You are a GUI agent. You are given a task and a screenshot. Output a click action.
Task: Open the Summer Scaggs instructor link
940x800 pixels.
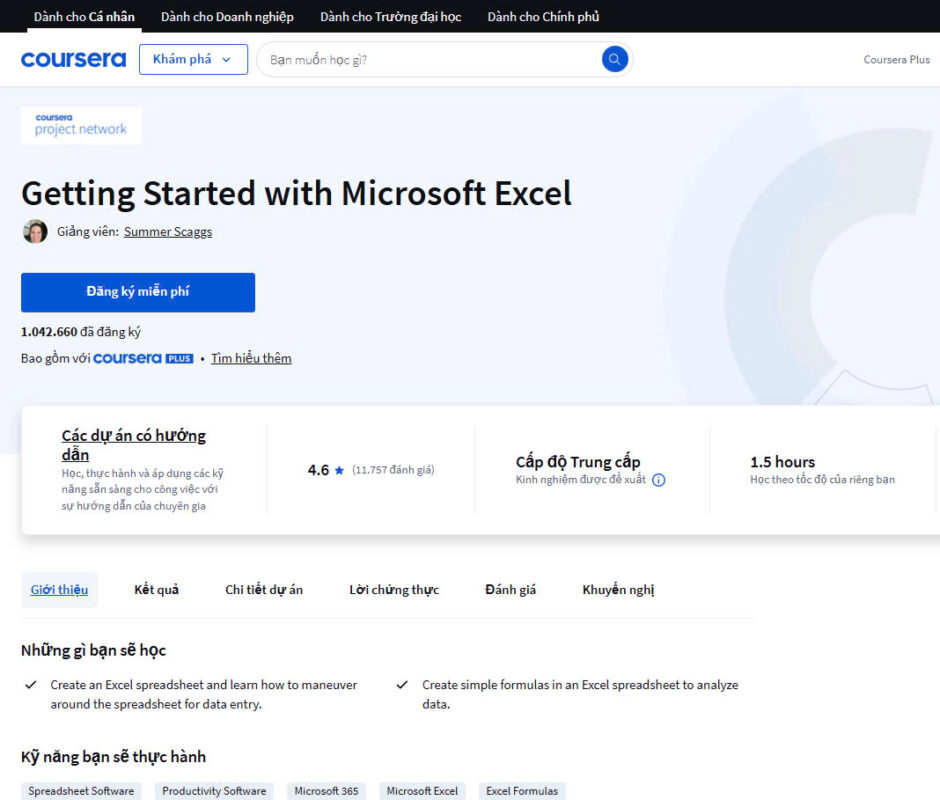coord(168,231)
